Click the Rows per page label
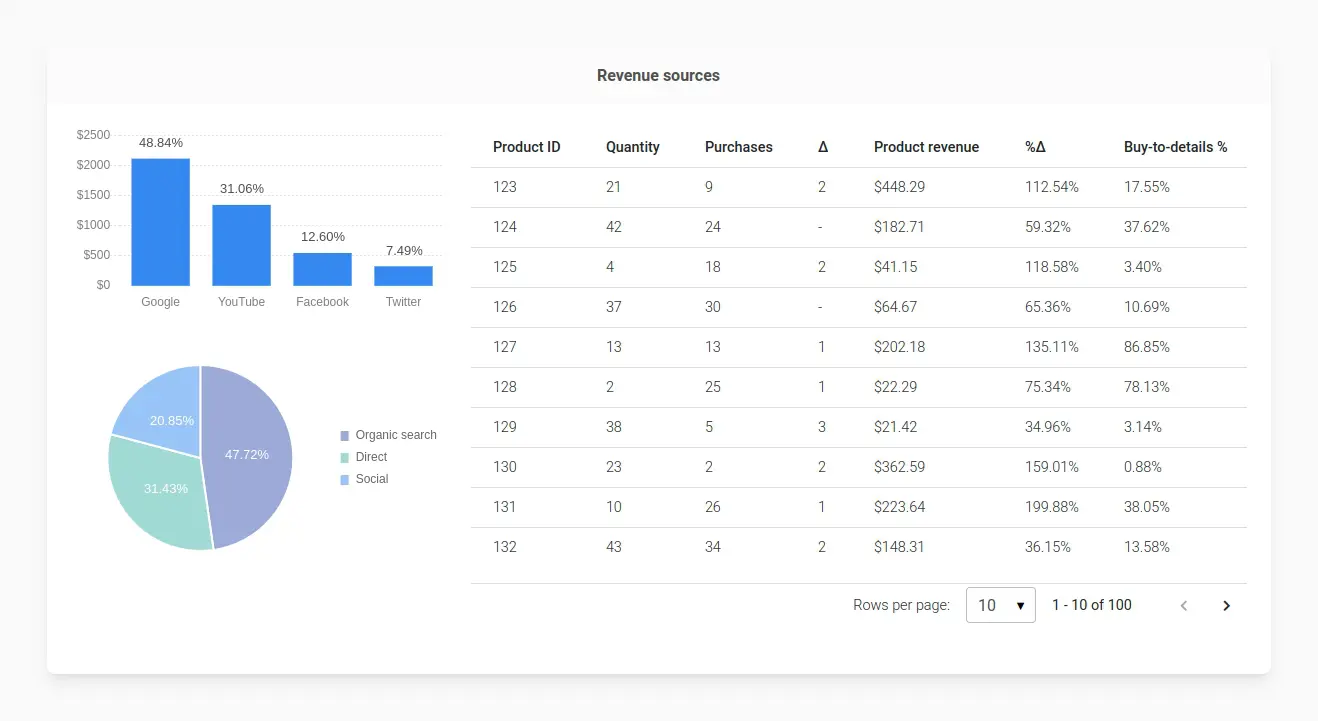 click(x=901, y=605)
